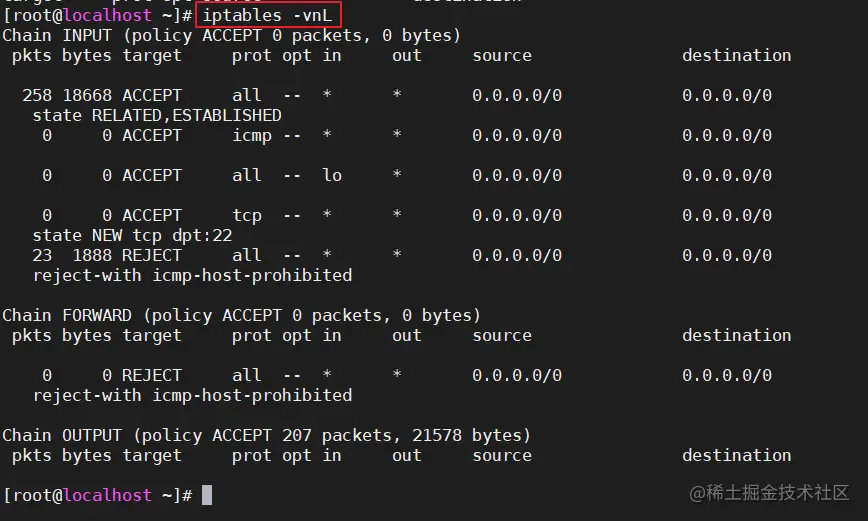Click the terminal cursor block at the last prompt
The height and width of the screenshot is (521, 868).
[206, 495]
